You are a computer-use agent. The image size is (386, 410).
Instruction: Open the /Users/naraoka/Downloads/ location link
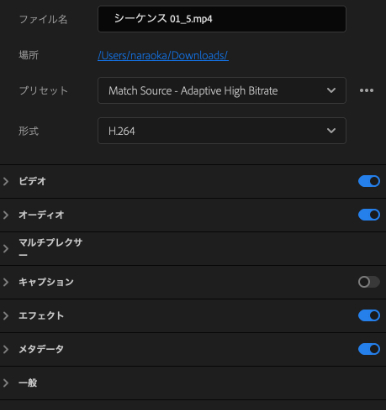[163, 55]
